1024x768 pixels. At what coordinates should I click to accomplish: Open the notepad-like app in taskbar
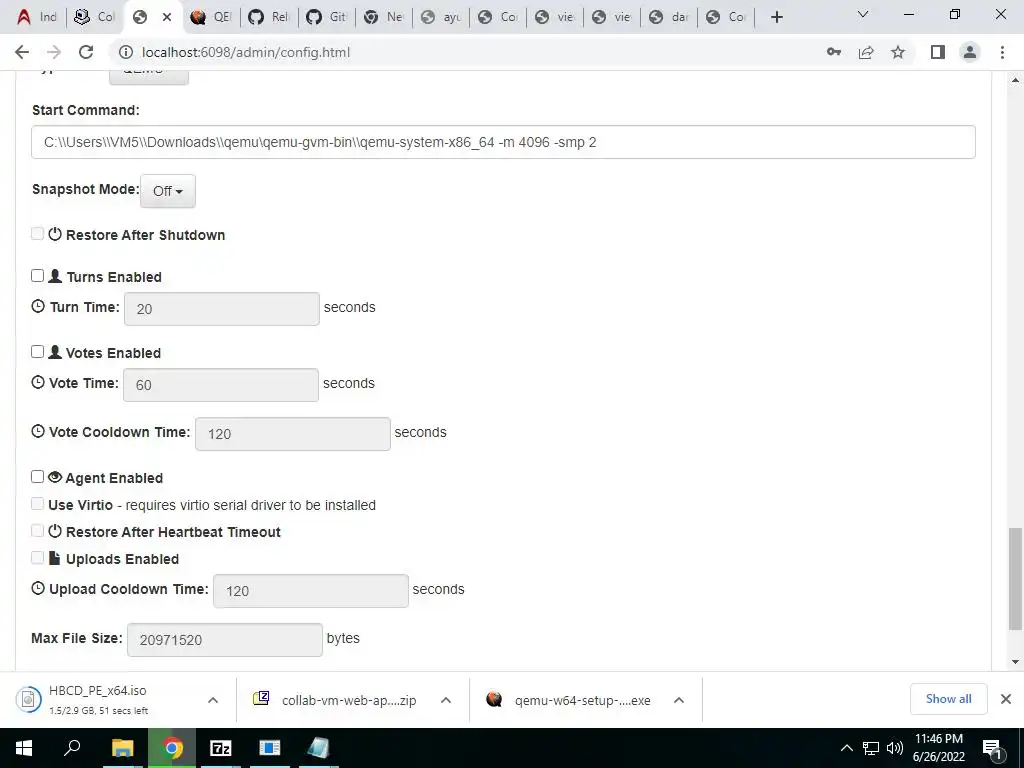point(318,748)
